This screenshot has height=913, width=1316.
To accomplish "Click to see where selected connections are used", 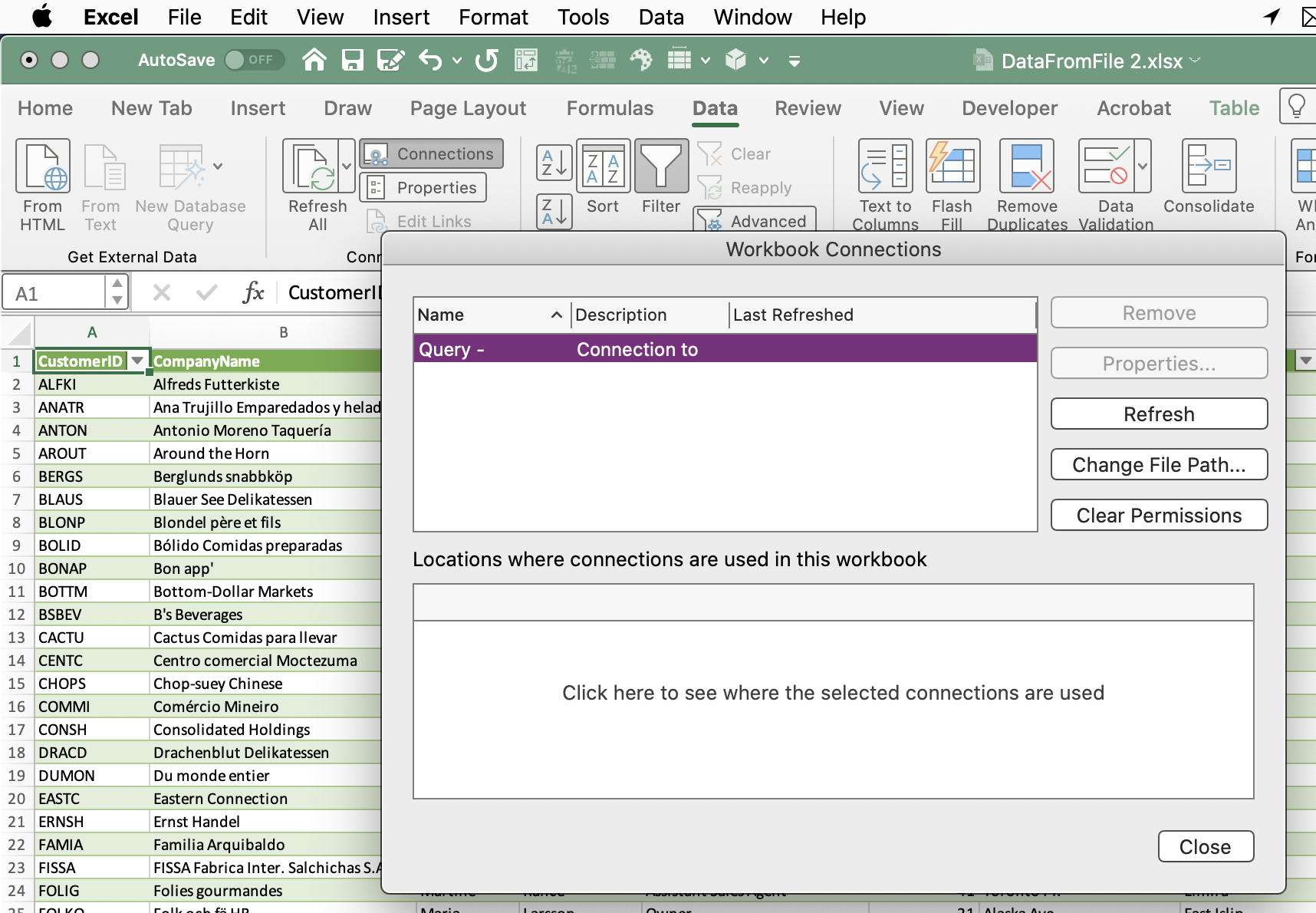I will [x=834, y=693].
